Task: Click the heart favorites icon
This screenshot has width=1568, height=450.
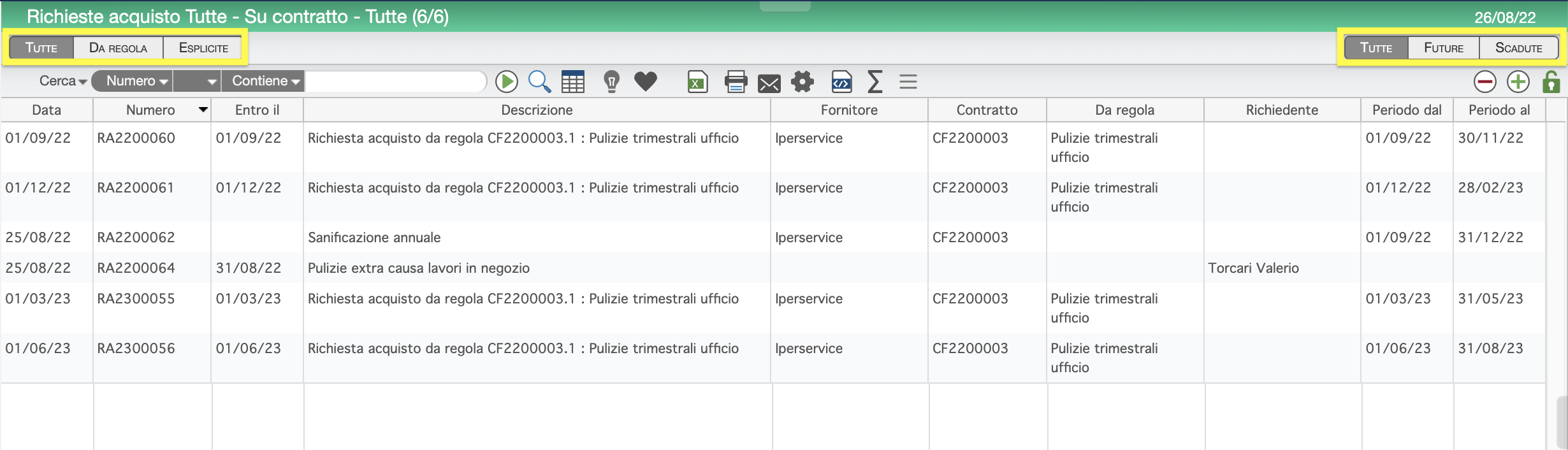Action: click(645, 82)
